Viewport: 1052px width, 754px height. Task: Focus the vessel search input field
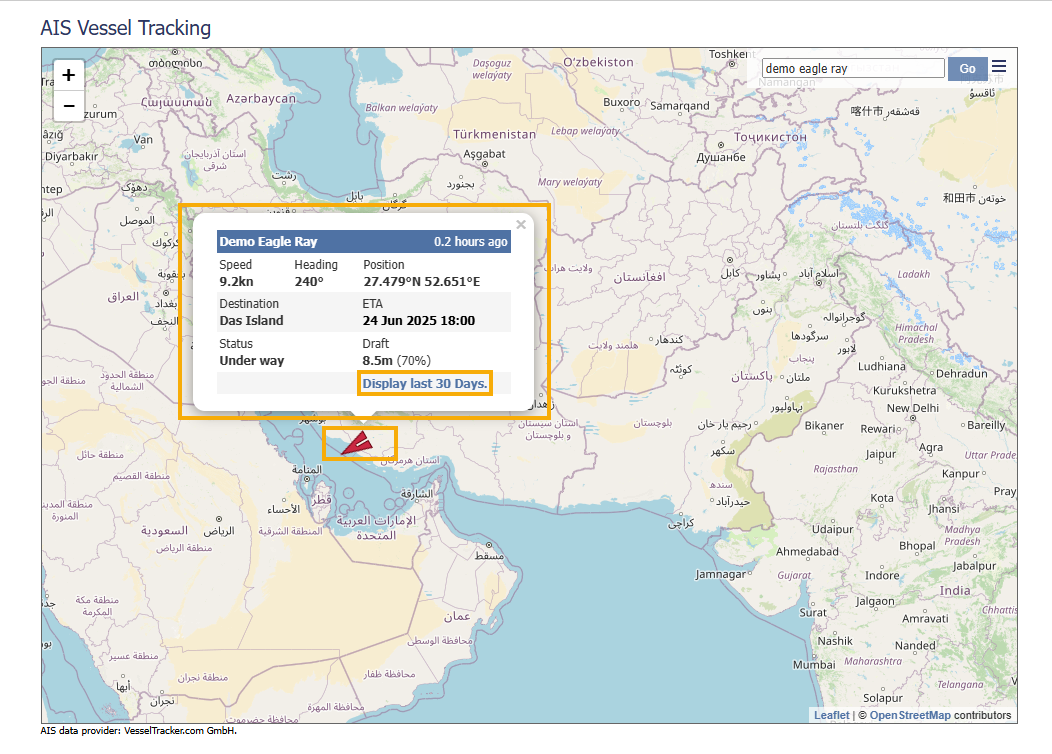point(852,68)
